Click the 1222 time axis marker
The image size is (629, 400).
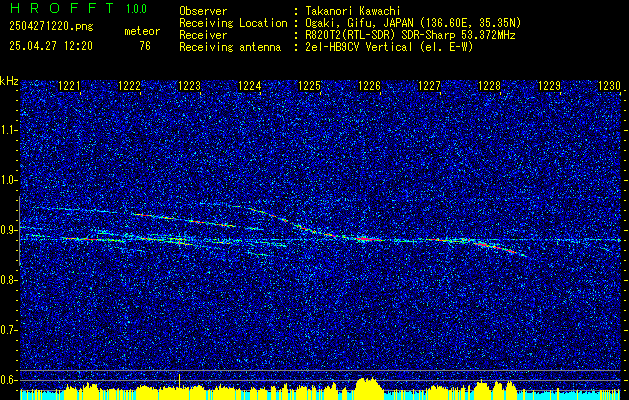point(130,85)
